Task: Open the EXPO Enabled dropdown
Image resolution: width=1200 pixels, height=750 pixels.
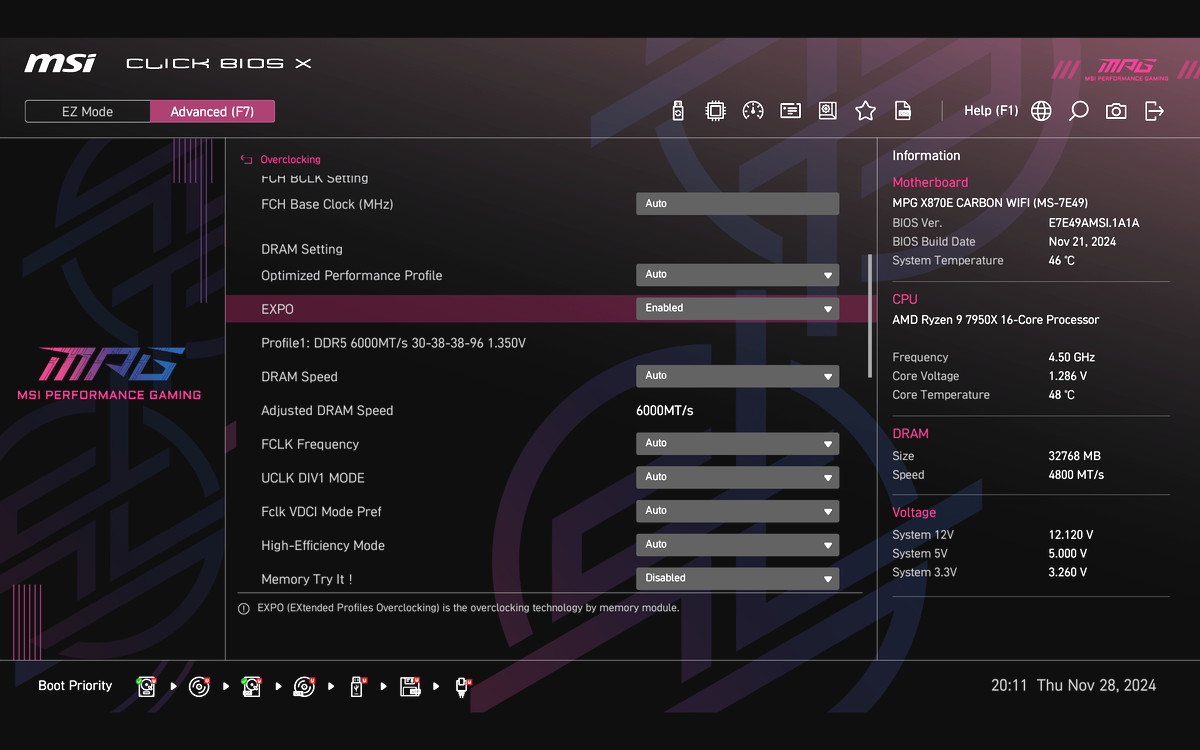Action: (x=738, y=308)
